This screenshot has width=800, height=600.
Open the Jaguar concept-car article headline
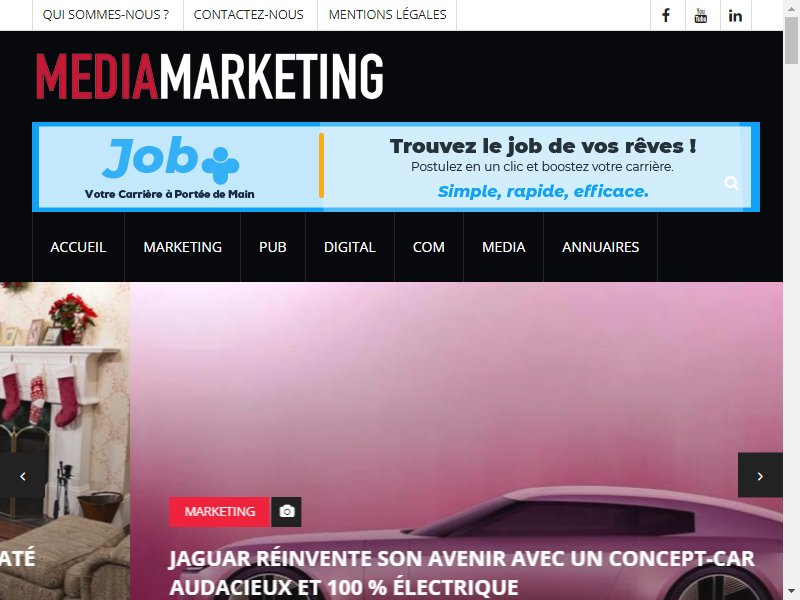(462, 572)
